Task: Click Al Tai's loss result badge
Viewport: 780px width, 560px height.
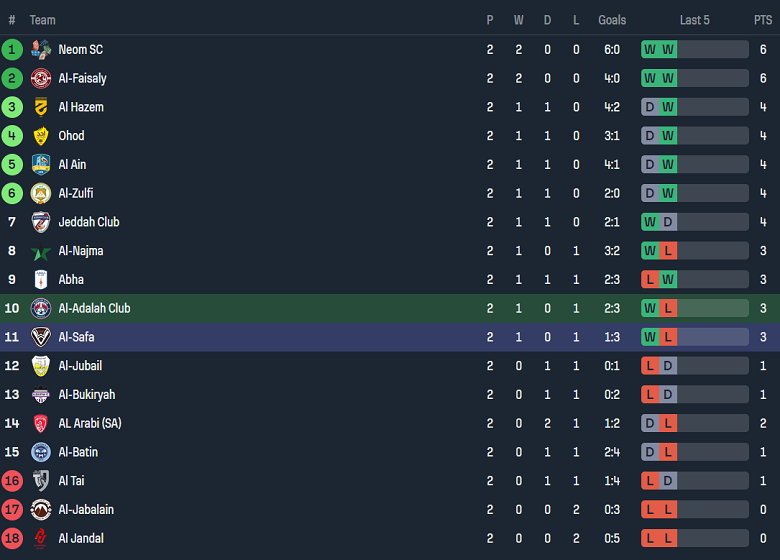Action: click(650, 481)
